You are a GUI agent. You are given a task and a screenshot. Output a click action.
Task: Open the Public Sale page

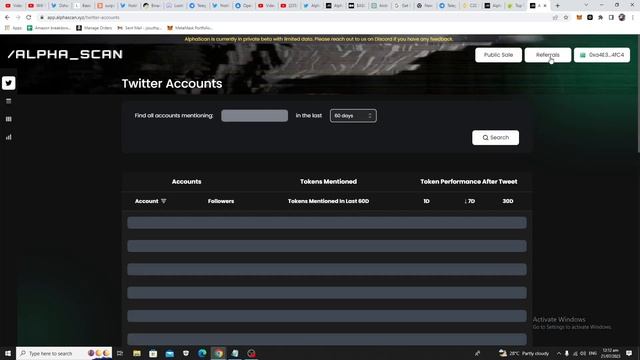coord(498,55)
